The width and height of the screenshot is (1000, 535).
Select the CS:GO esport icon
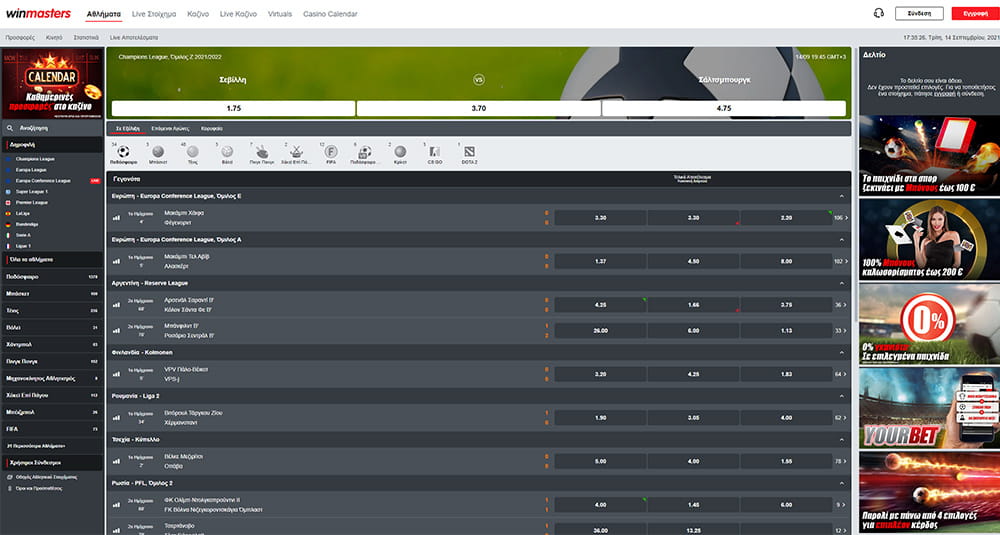(x=435, y=152)
